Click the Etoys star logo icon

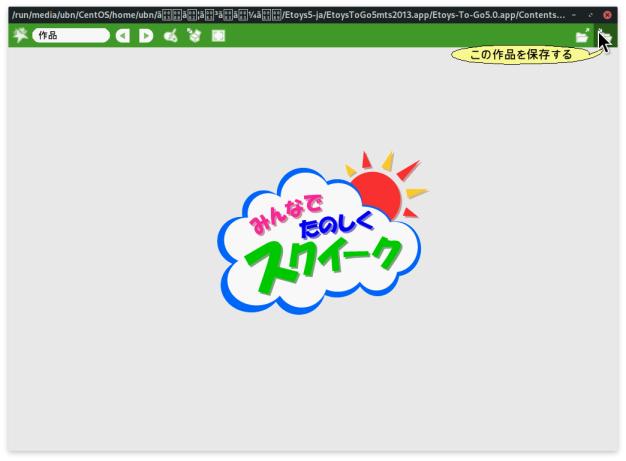coord(20,35)
